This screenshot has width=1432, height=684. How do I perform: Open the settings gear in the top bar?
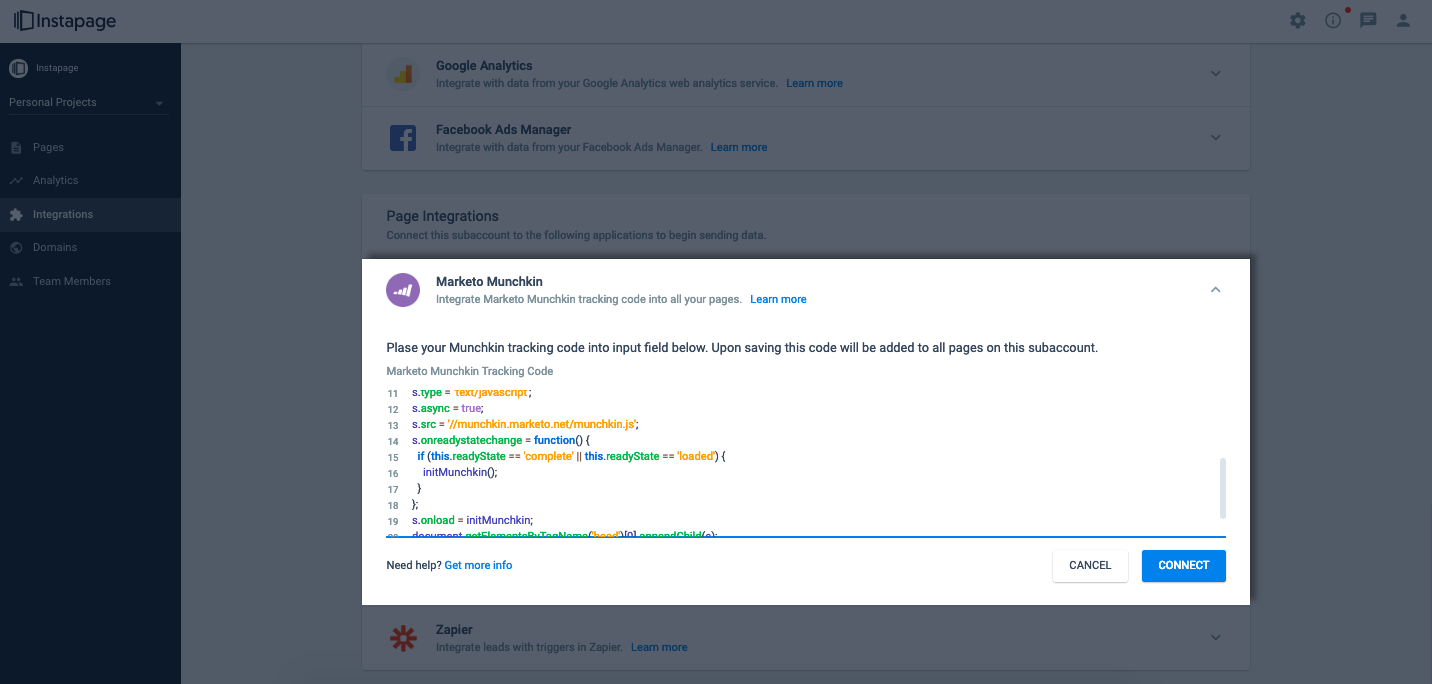[x=1297, y=20]
